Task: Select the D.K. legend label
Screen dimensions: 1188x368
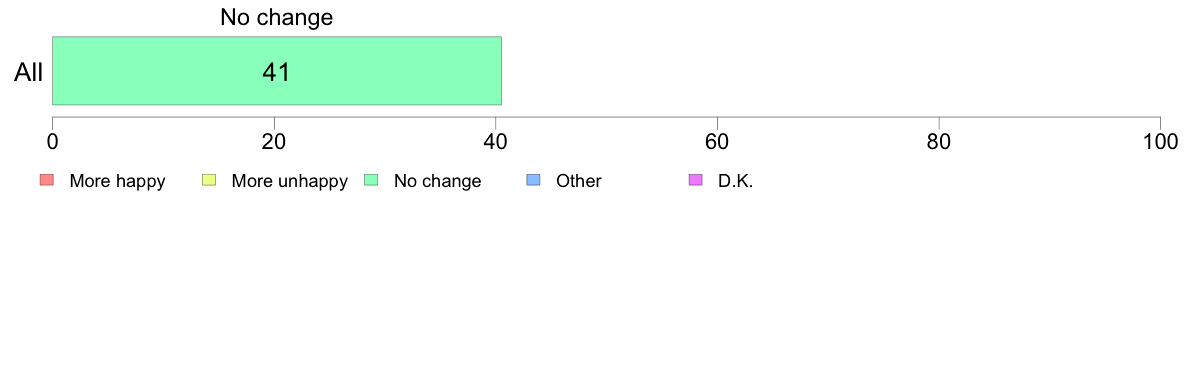Action: click(x=736, y=181)
